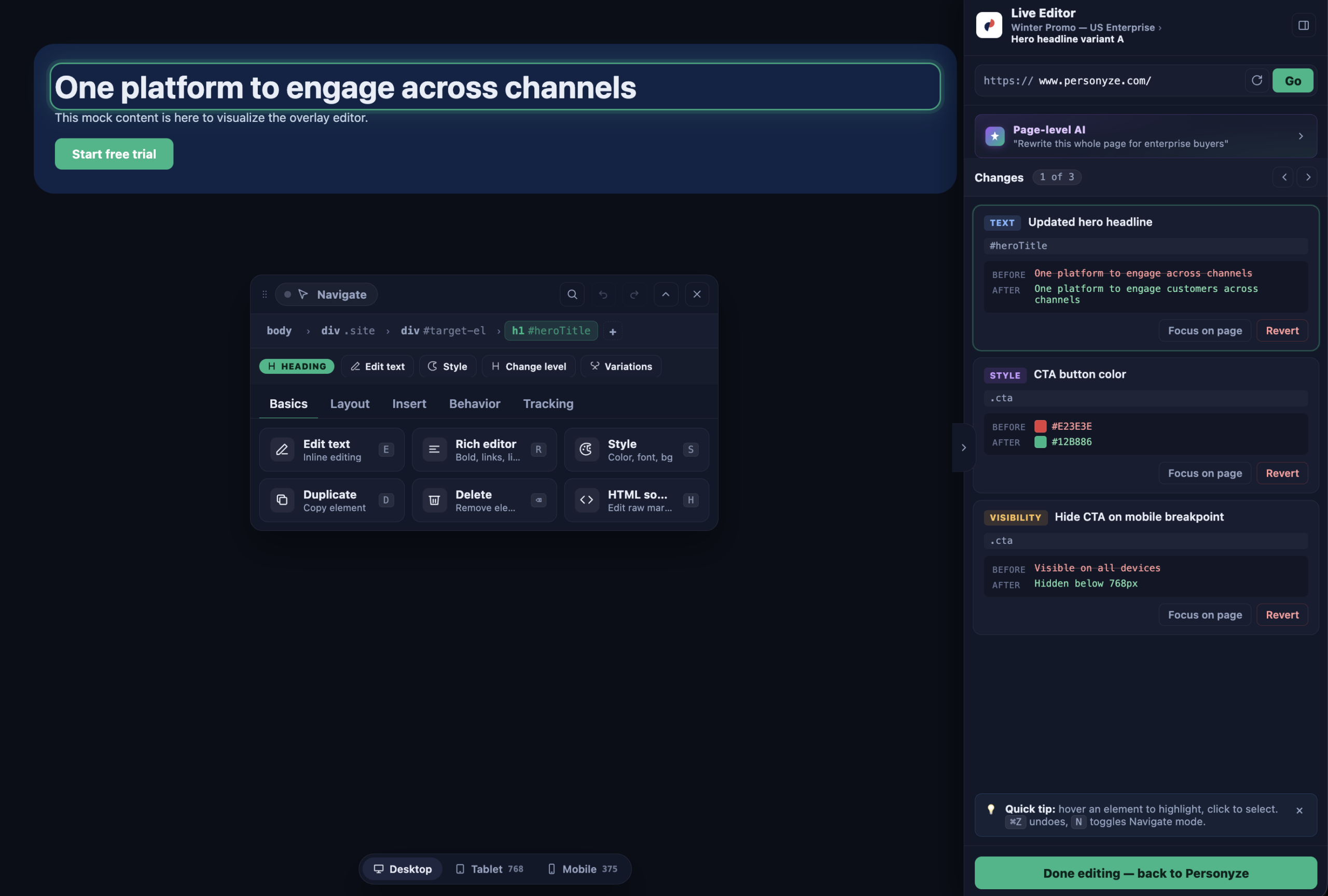Click the #heroTitle selector field

click(1146, 246)
